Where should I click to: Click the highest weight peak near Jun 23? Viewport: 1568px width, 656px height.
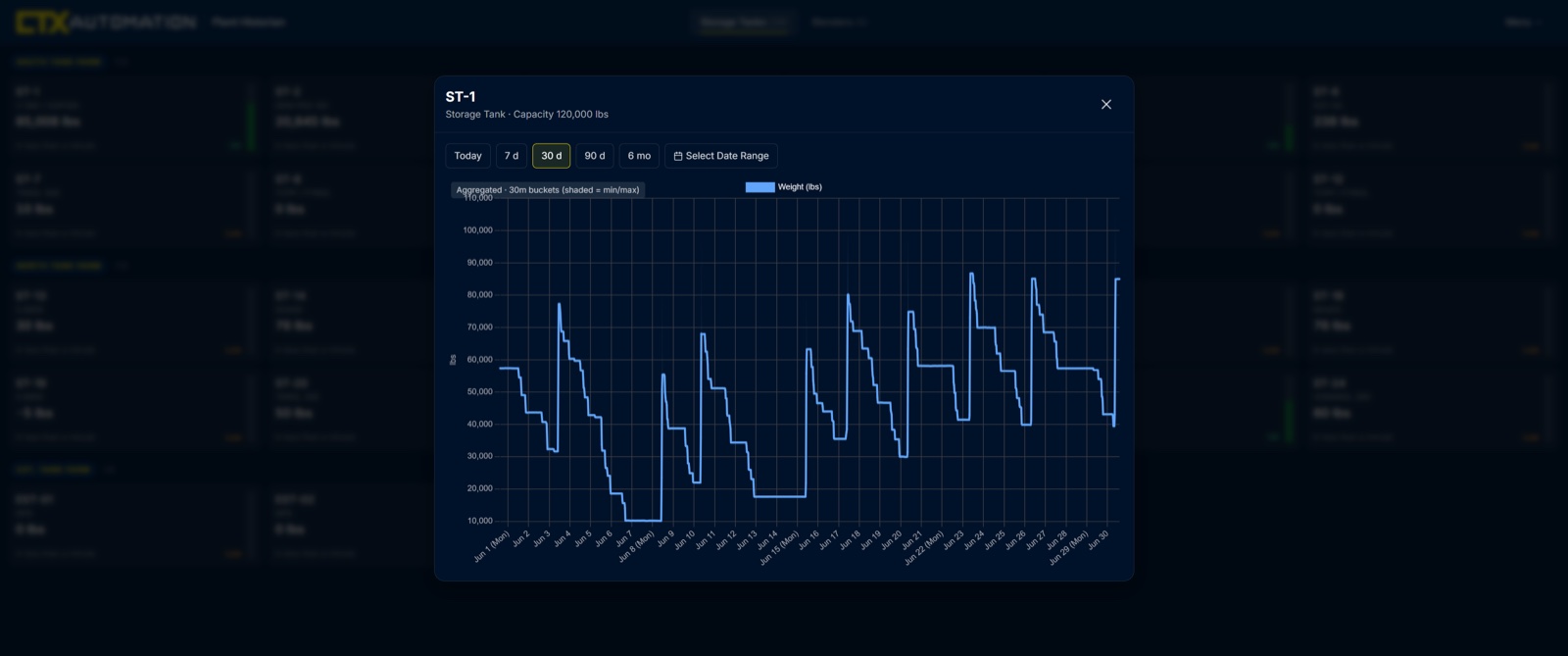971,274
